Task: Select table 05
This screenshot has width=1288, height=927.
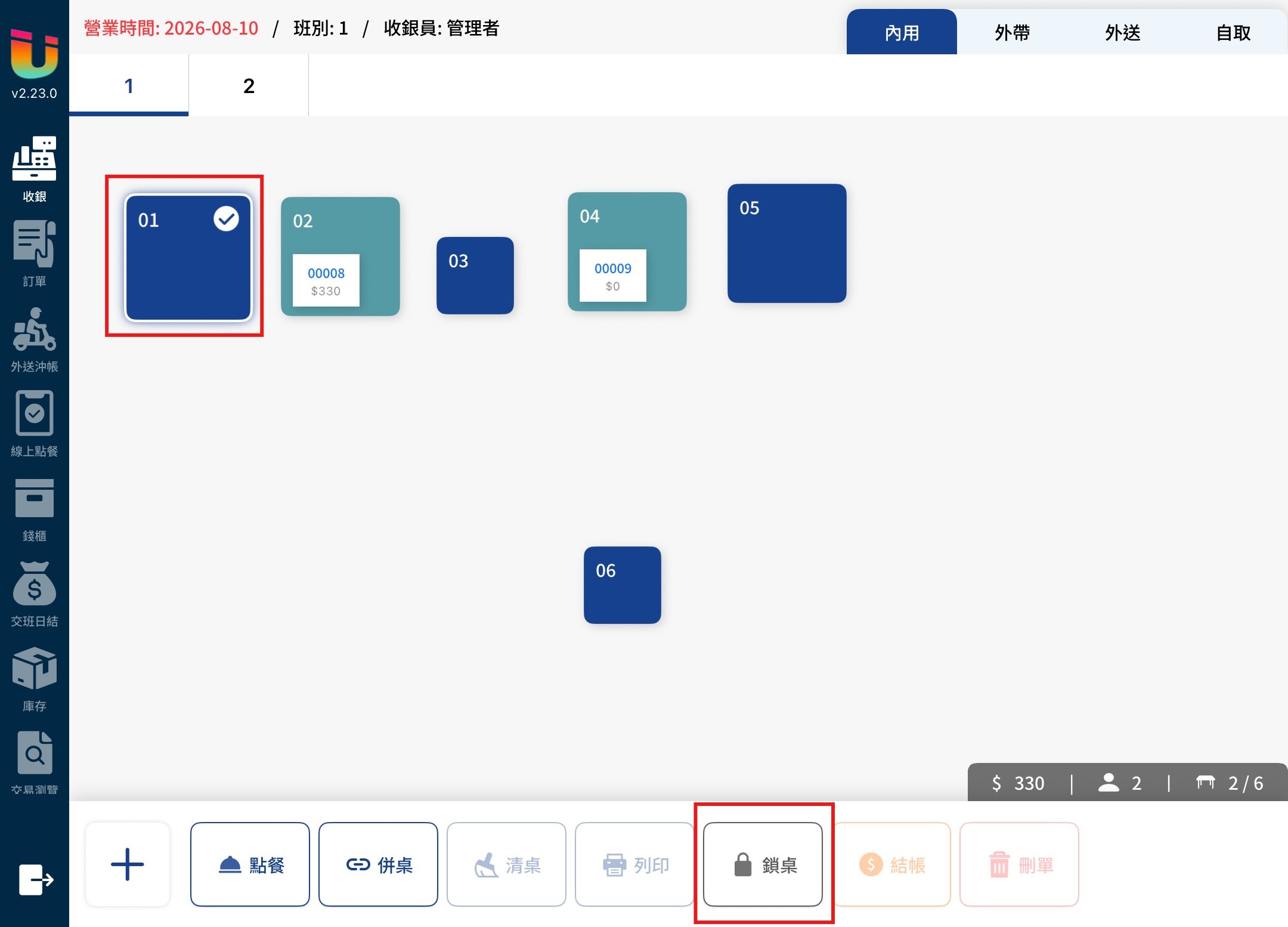Action: pos(787,243)
